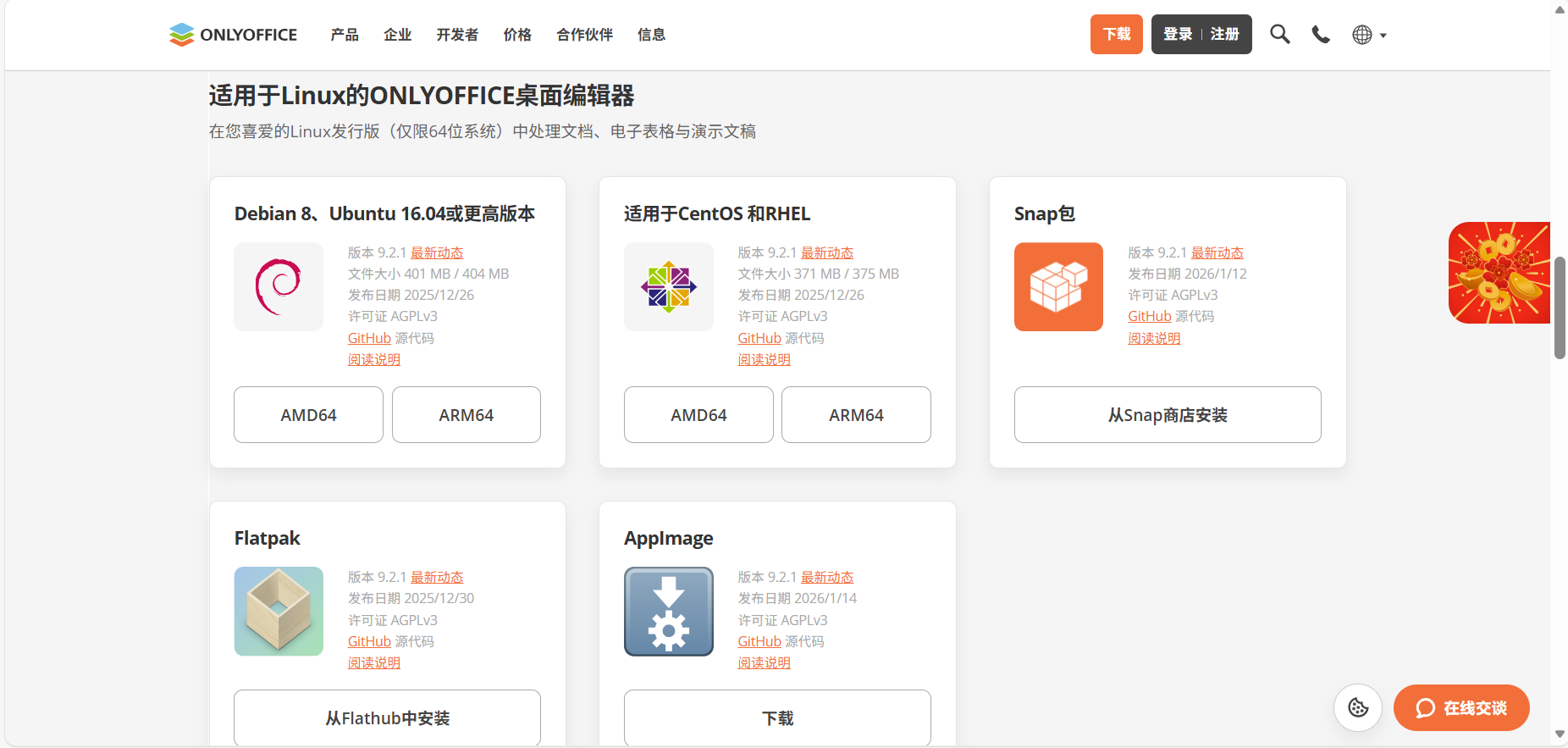Click 从Snap商店安装 button
The image size is (1568, 748).
[1168, 415]
